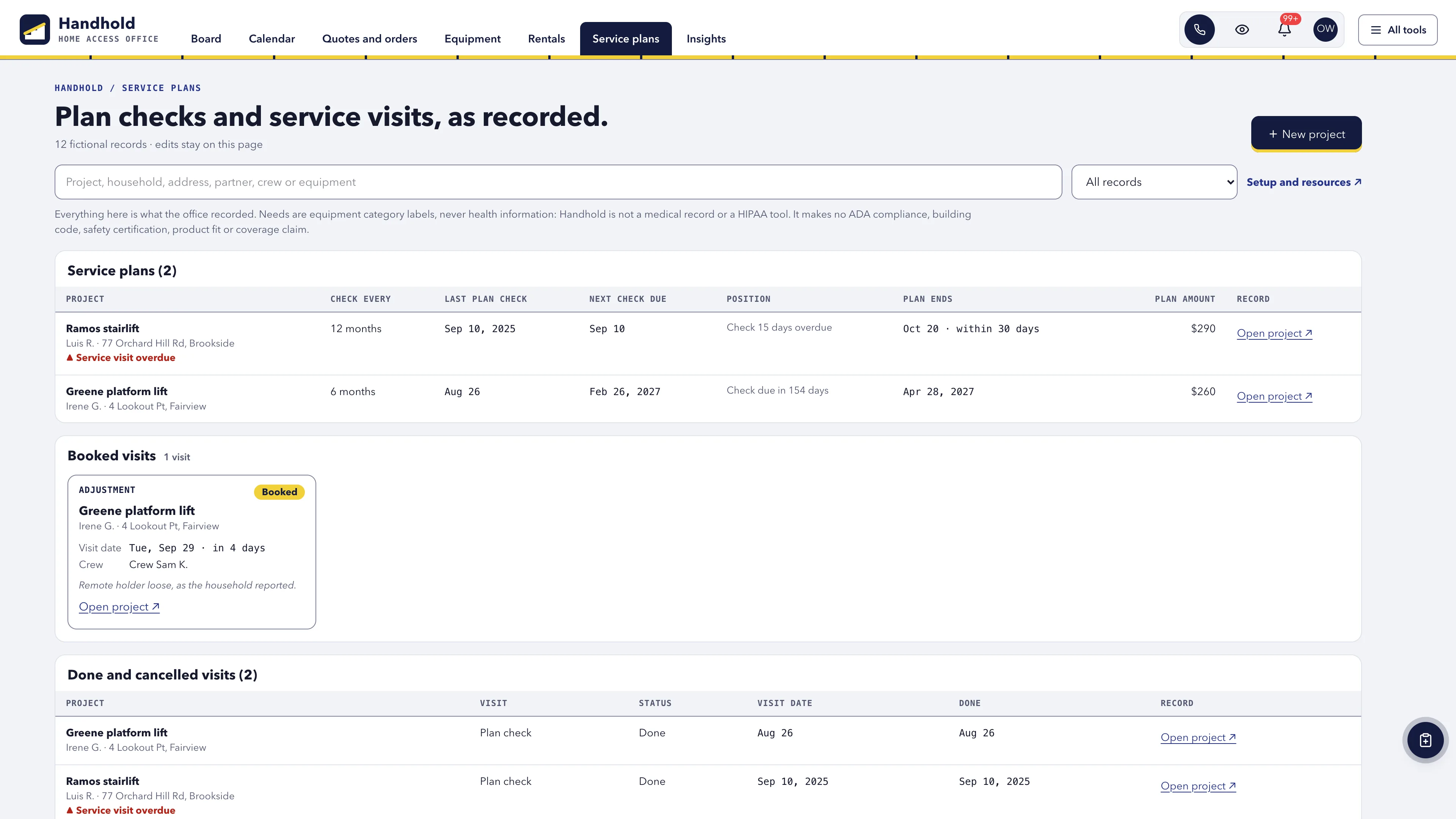Click 'Crew Sam K.' in booked visit
This screenshot has width=1456, height=819.
[x=158, y=565]
